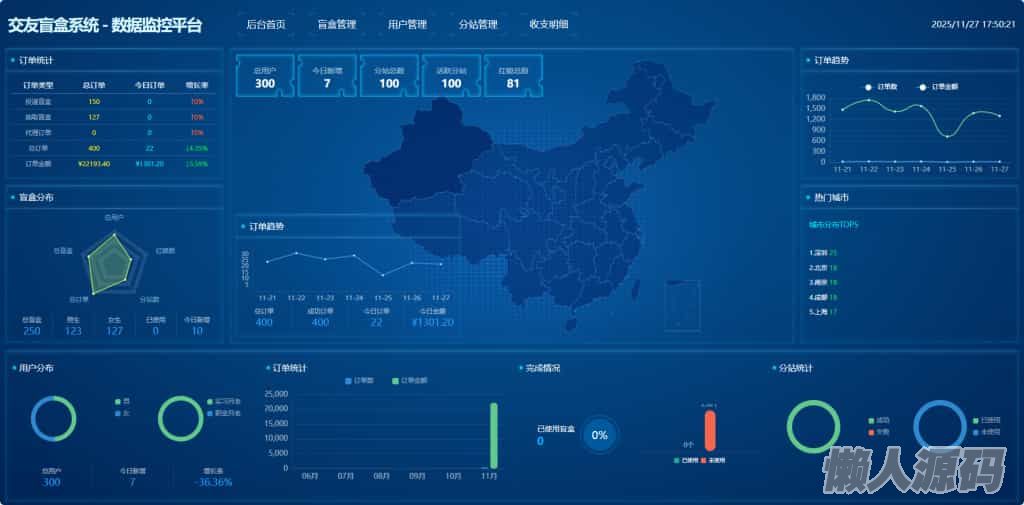Click the table cell showing 150
This screenshot has height=505, width=1024.
[x=94, y=101]
